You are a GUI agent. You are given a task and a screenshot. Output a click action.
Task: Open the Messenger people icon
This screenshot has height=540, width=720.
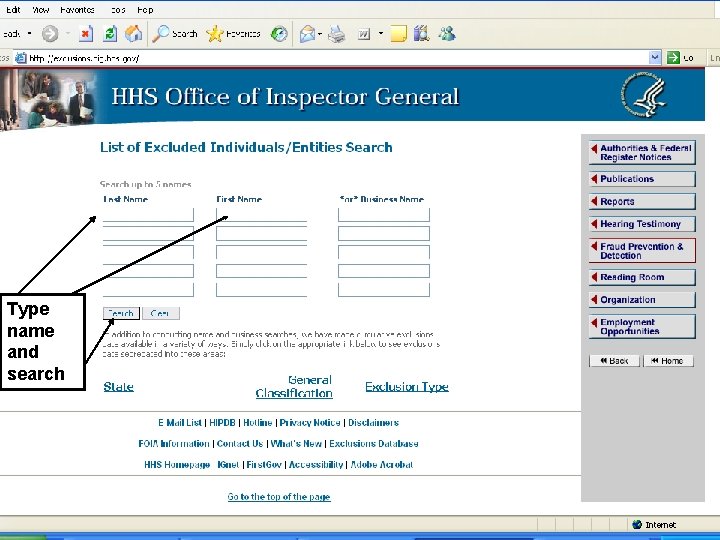point(447,34)
